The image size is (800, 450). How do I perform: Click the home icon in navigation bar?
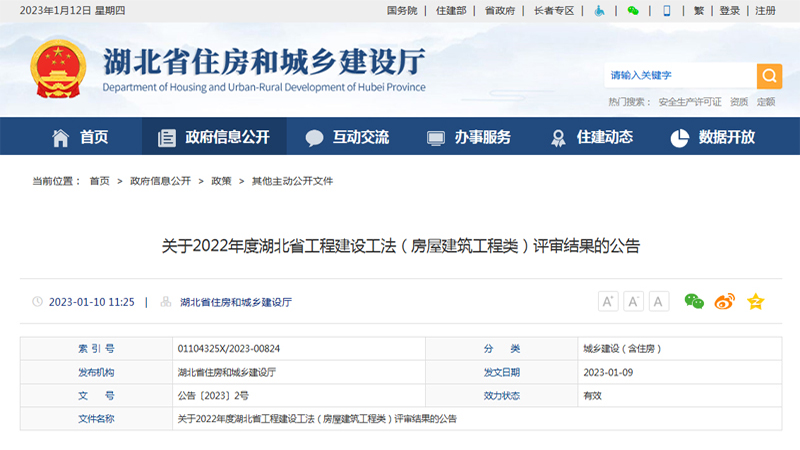pos(60,137)
